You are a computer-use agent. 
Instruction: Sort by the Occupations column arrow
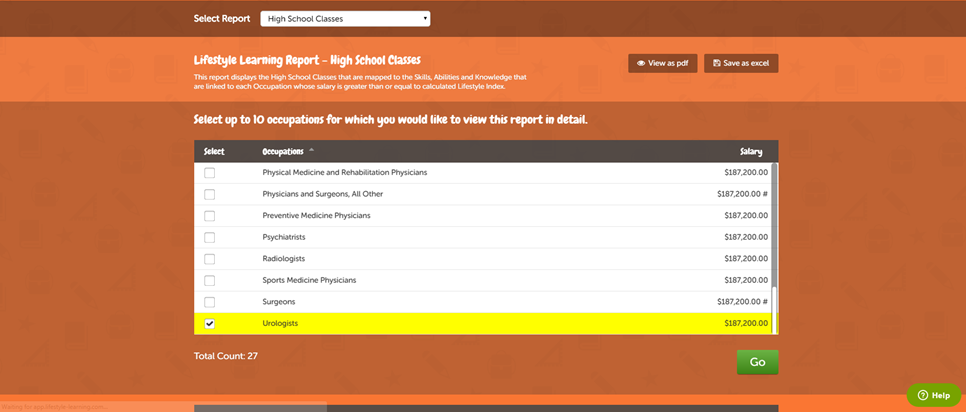[311, 151]
